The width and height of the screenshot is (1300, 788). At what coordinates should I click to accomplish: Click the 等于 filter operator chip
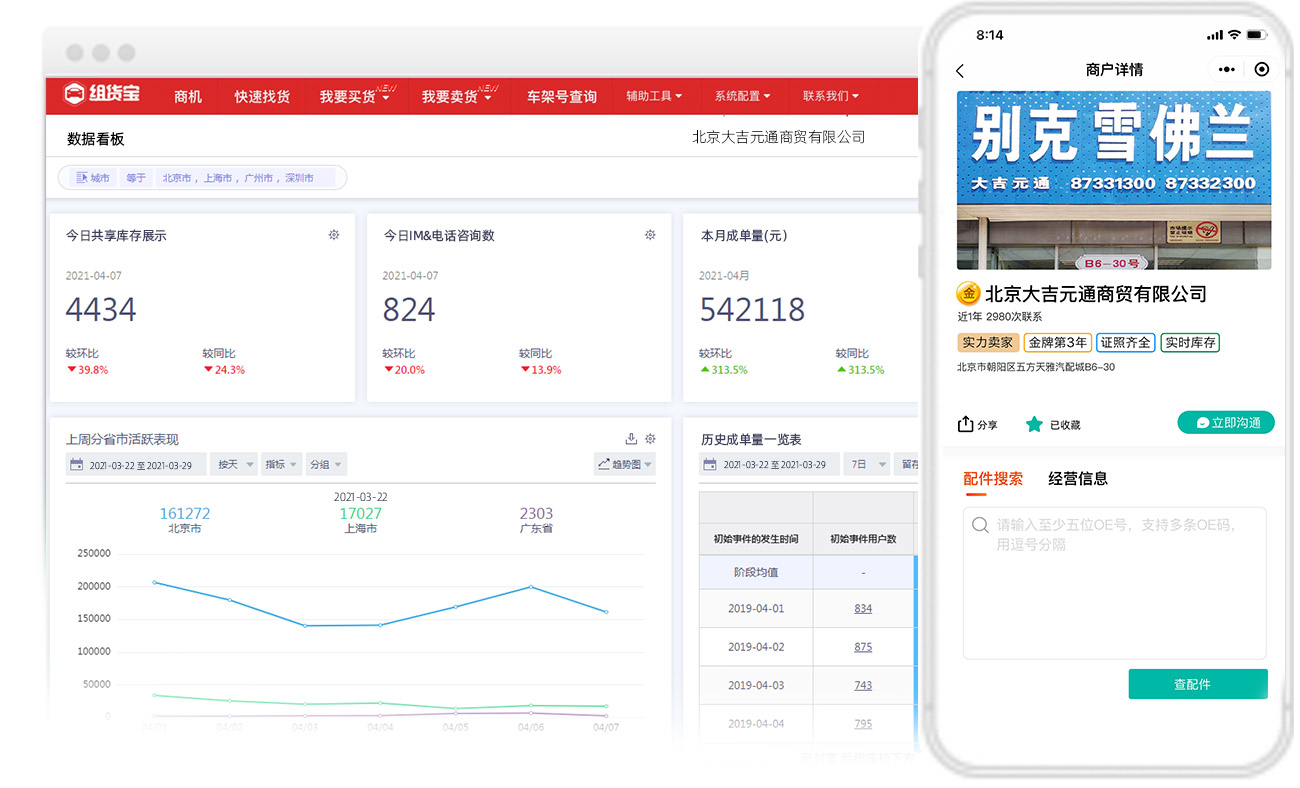pyautogui.click(x=136, y=178)
